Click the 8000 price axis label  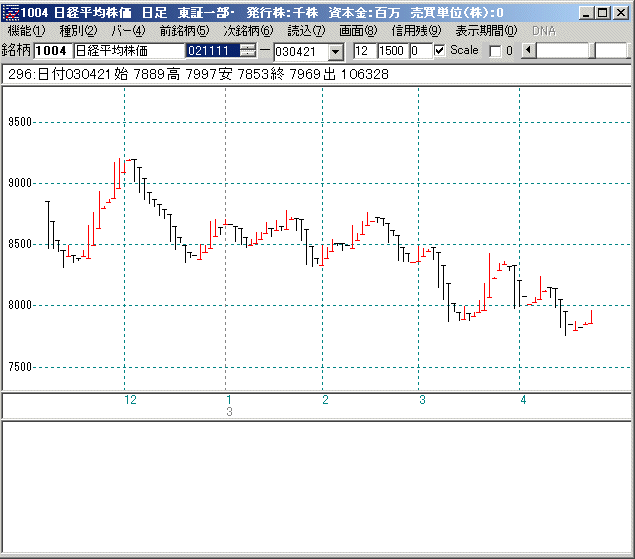pos(19,305)
